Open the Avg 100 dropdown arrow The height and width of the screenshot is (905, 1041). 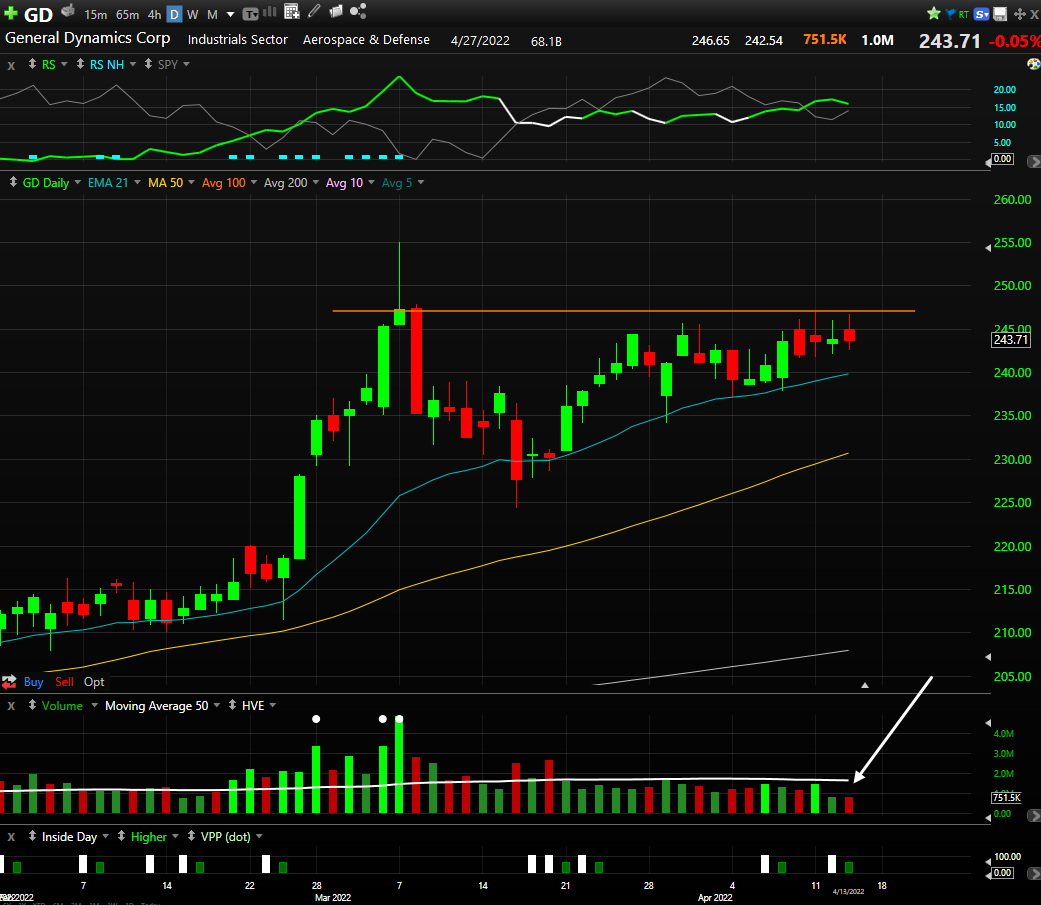click(x=254, y=182)
